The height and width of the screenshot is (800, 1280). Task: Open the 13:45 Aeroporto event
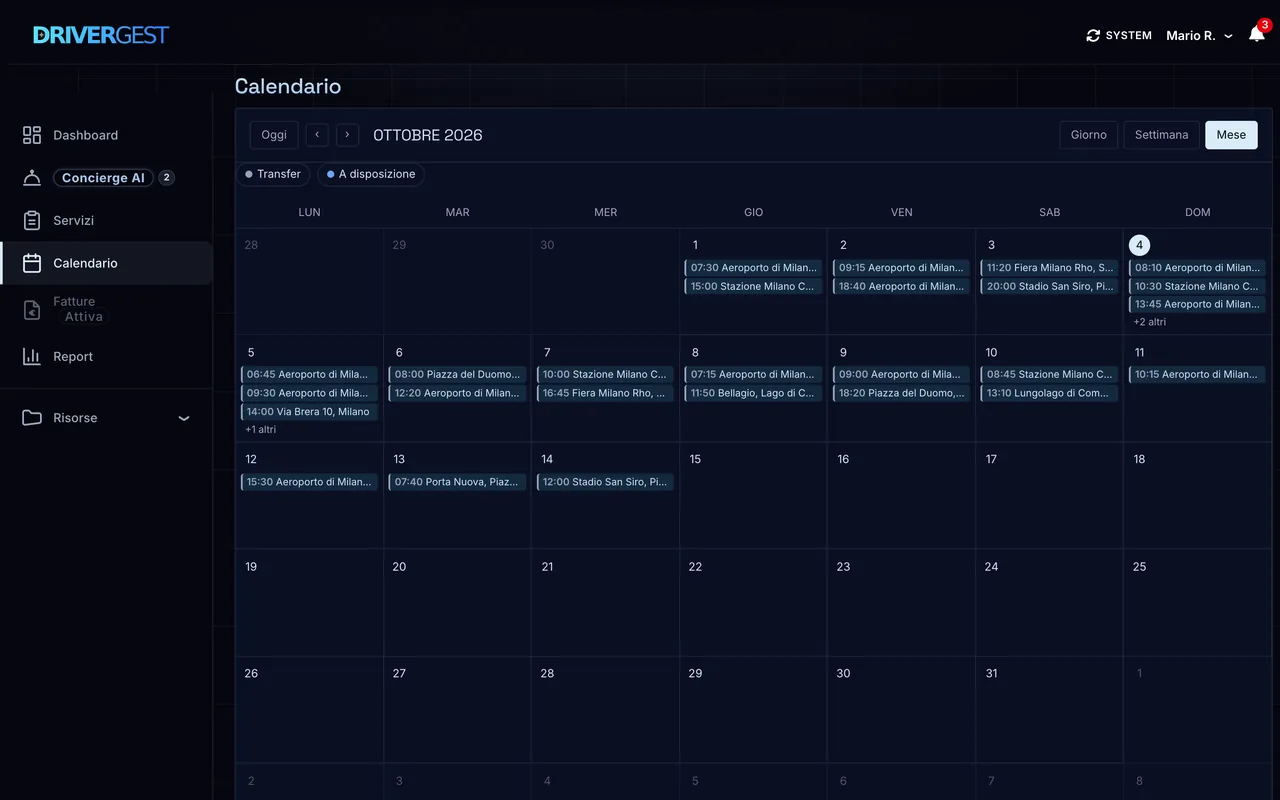1197,304
